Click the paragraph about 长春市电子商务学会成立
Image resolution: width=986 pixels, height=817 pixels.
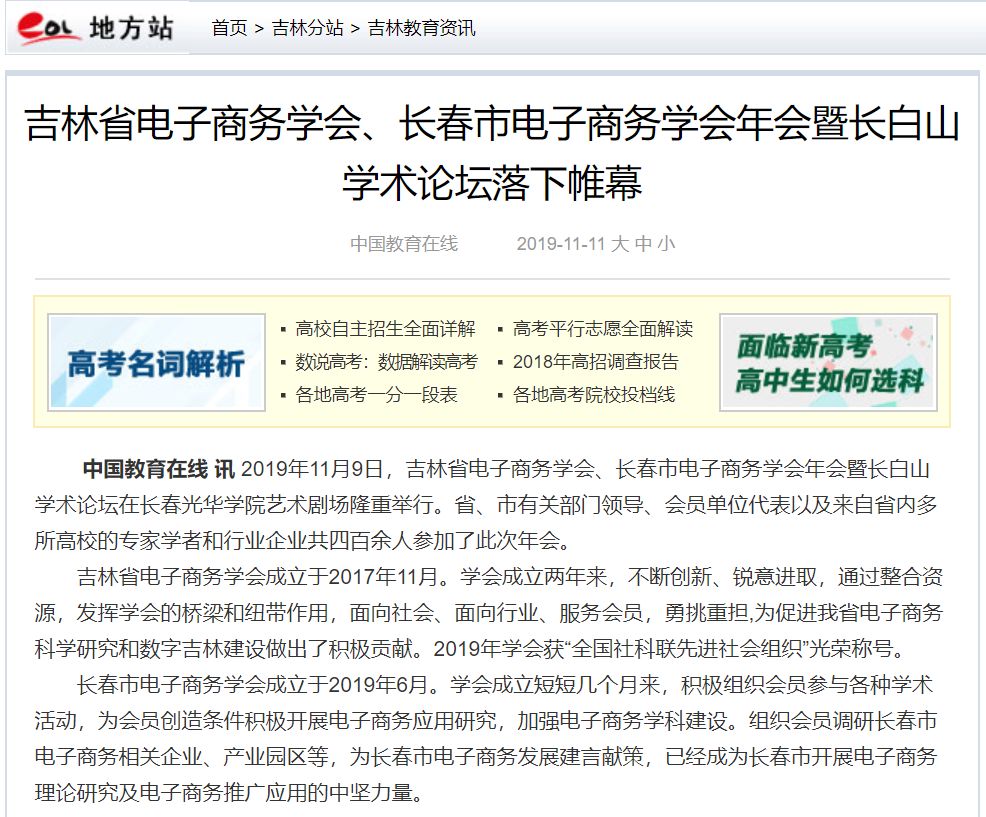[x=492, y=739]
